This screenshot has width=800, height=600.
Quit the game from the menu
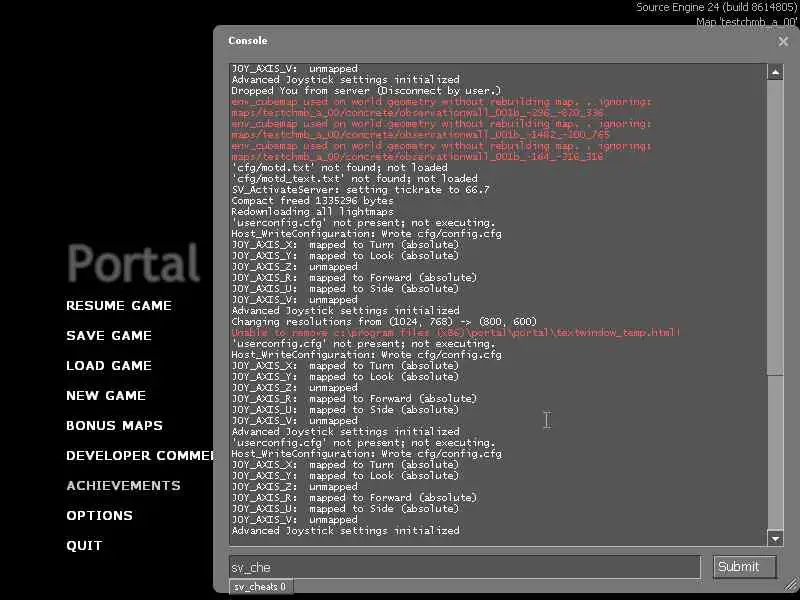(x=84, y=546)
